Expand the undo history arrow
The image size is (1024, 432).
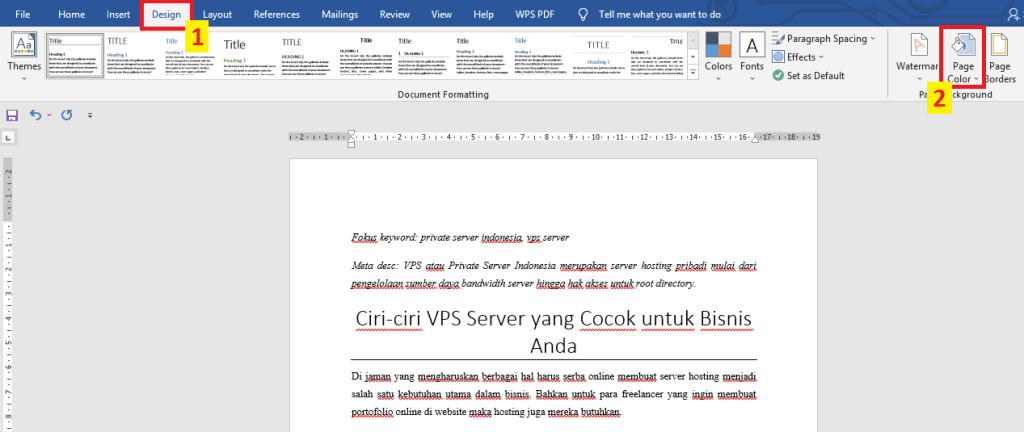pyautogui.click(x=49, y=116)
